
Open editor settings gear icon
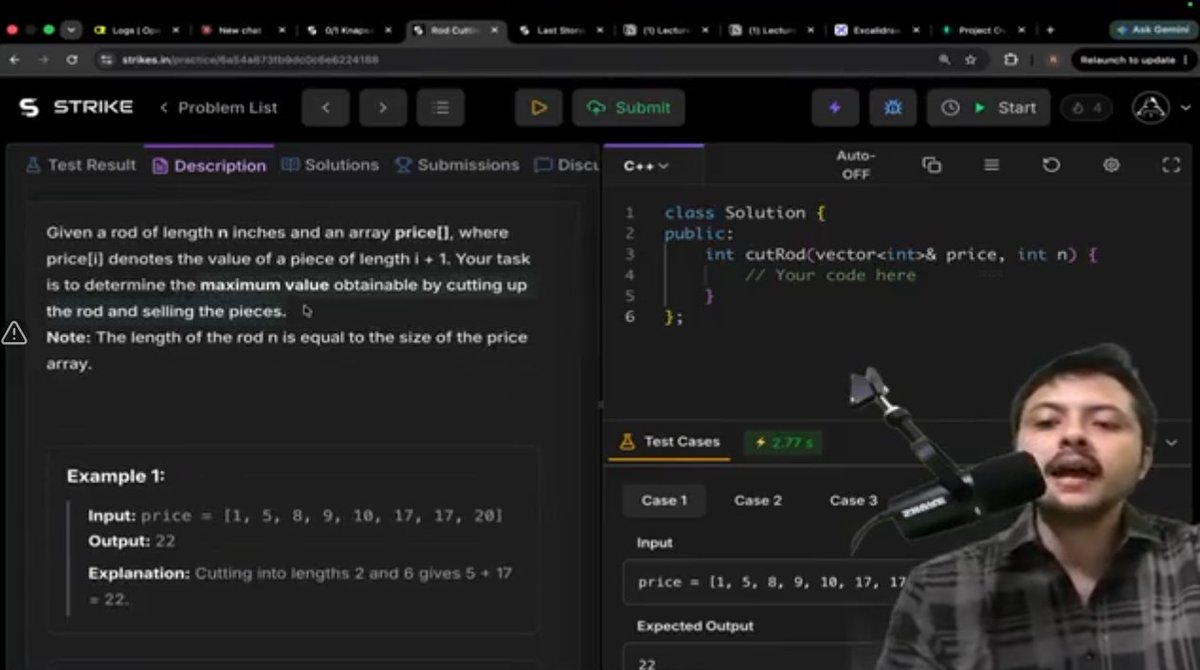[x=1111, y=165]
